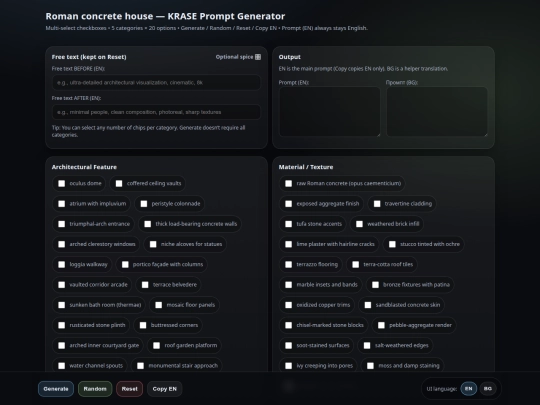The width and height of the screenshot is (540, 405).
Task: Tick the loggia walkway checkbox
Action: (x=62, y=264)
